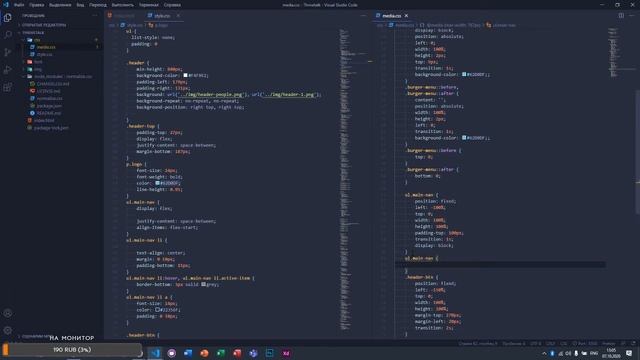The height and width of the screenshot is (360, 640).
Task: Close the media.css tab
Action: [406, 16]
